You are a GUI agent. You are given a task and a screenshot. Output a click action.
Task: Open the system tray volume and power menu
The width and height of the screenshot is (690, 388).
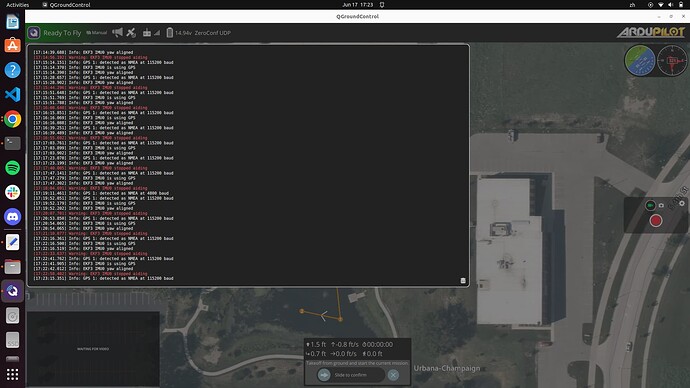(666, 5)
